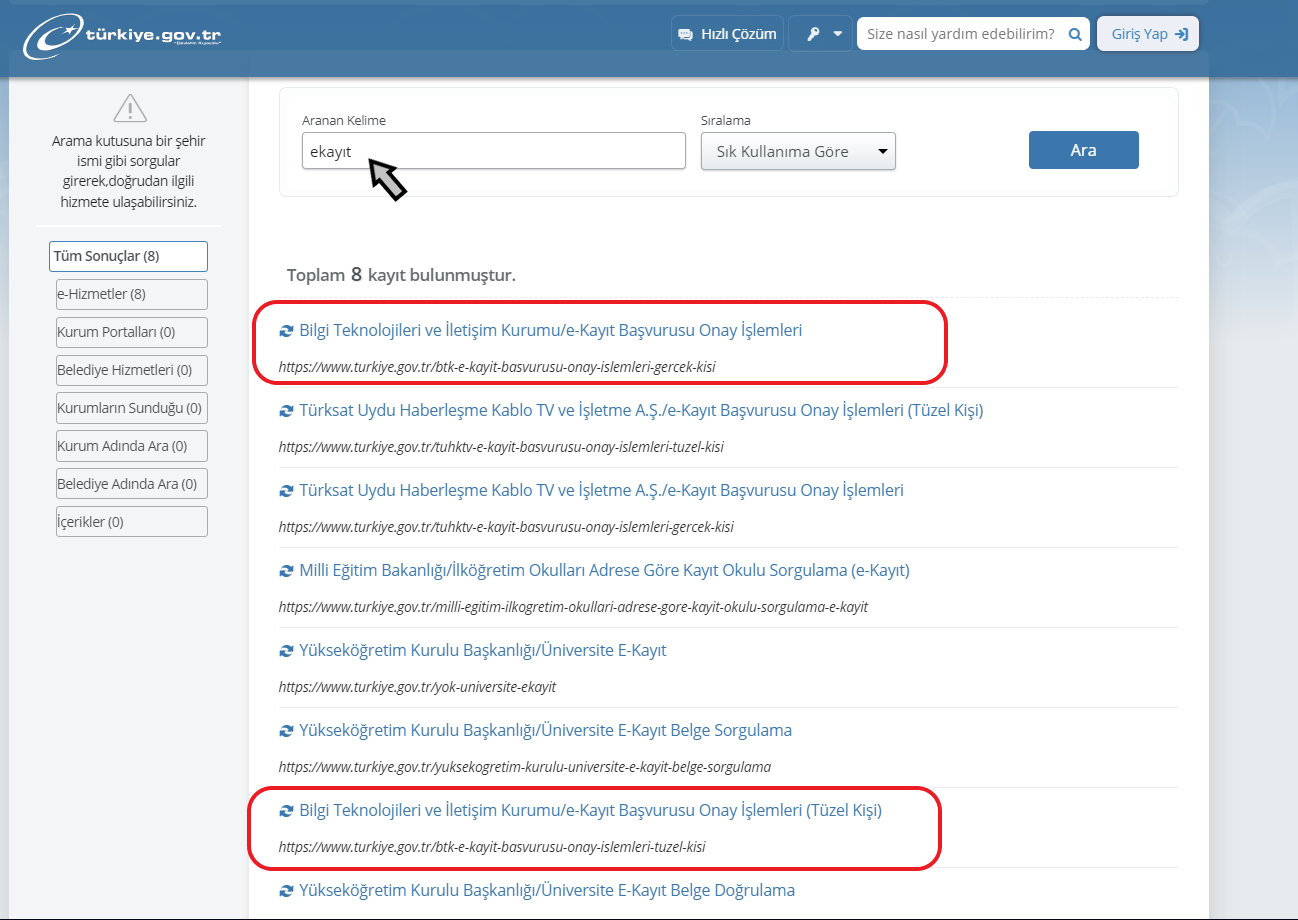Image resolution: width=1298 pixels, height=920 pixels.
Task: Click the refresh icon beside E-Kayıt Belge Doğrulama
Action: tap(286, 891)
